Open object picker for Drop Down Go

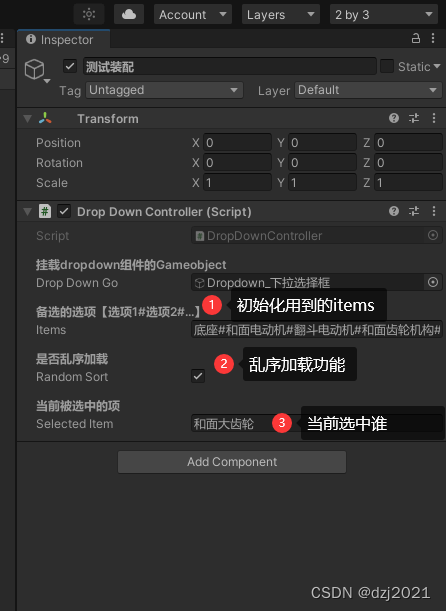(433, 282)
